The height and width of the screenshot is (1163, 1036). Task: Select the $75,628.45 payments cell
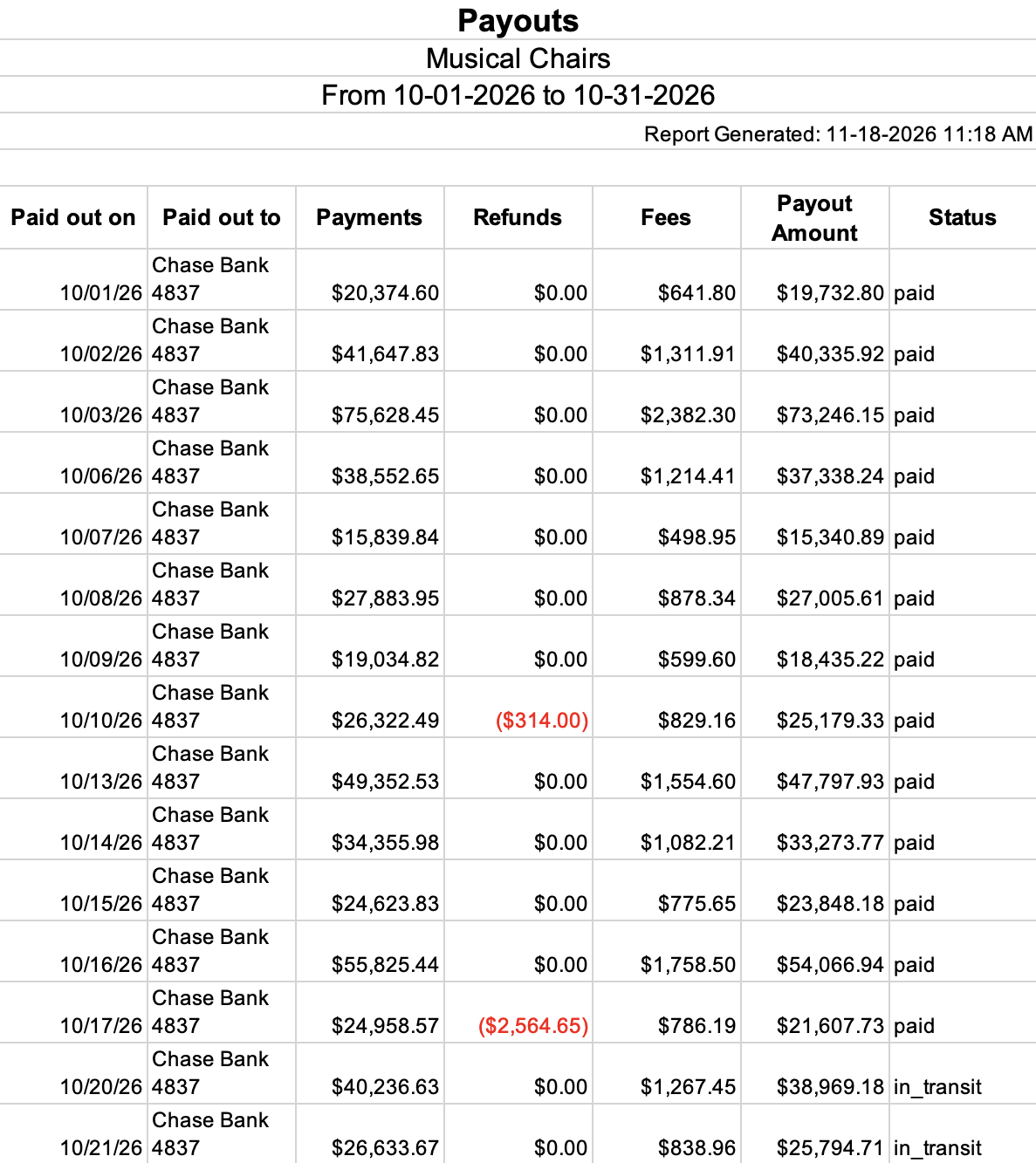pyautogui.click(x=370, y=402)
